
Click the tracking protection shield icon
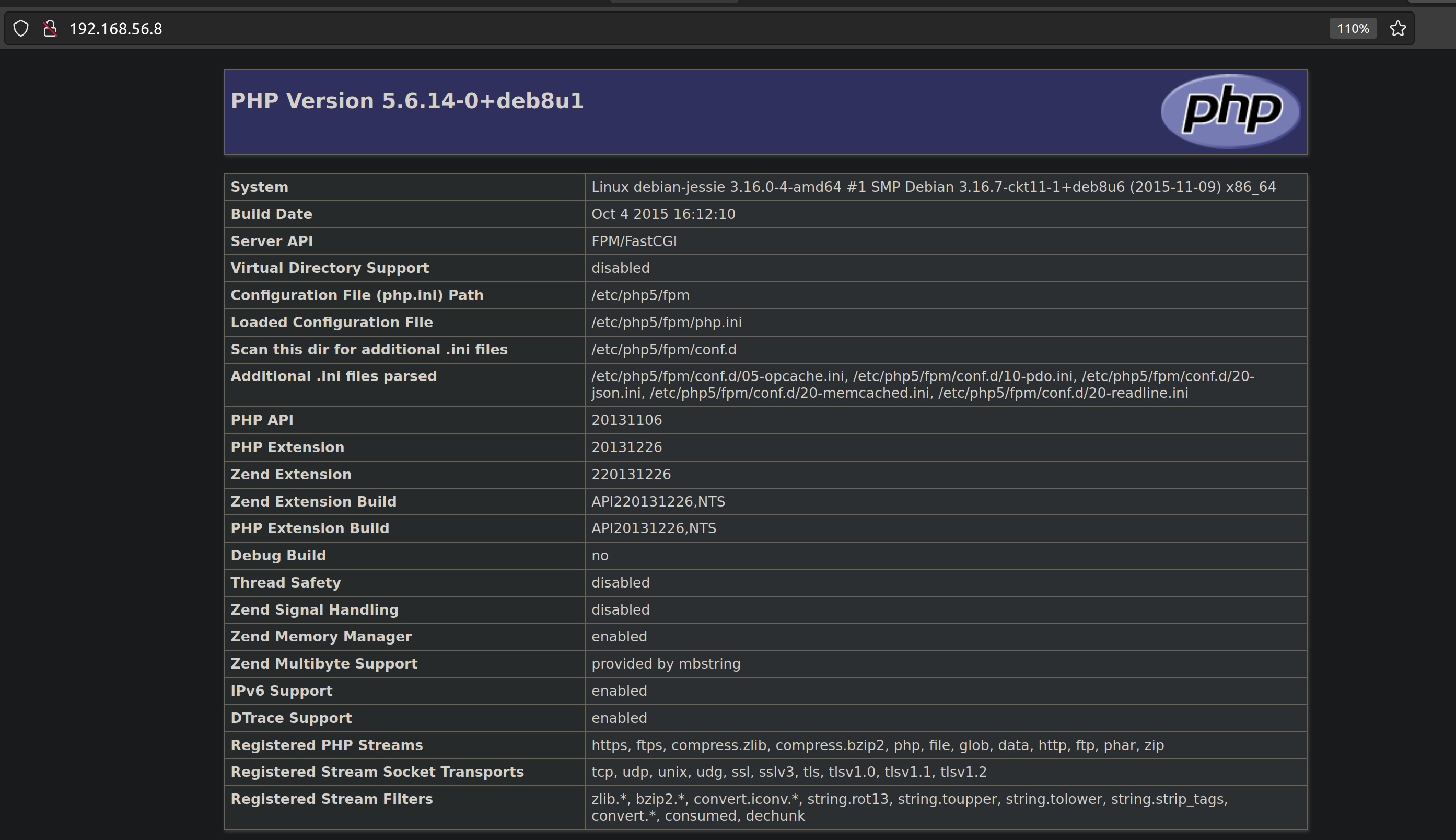point(21,28)
